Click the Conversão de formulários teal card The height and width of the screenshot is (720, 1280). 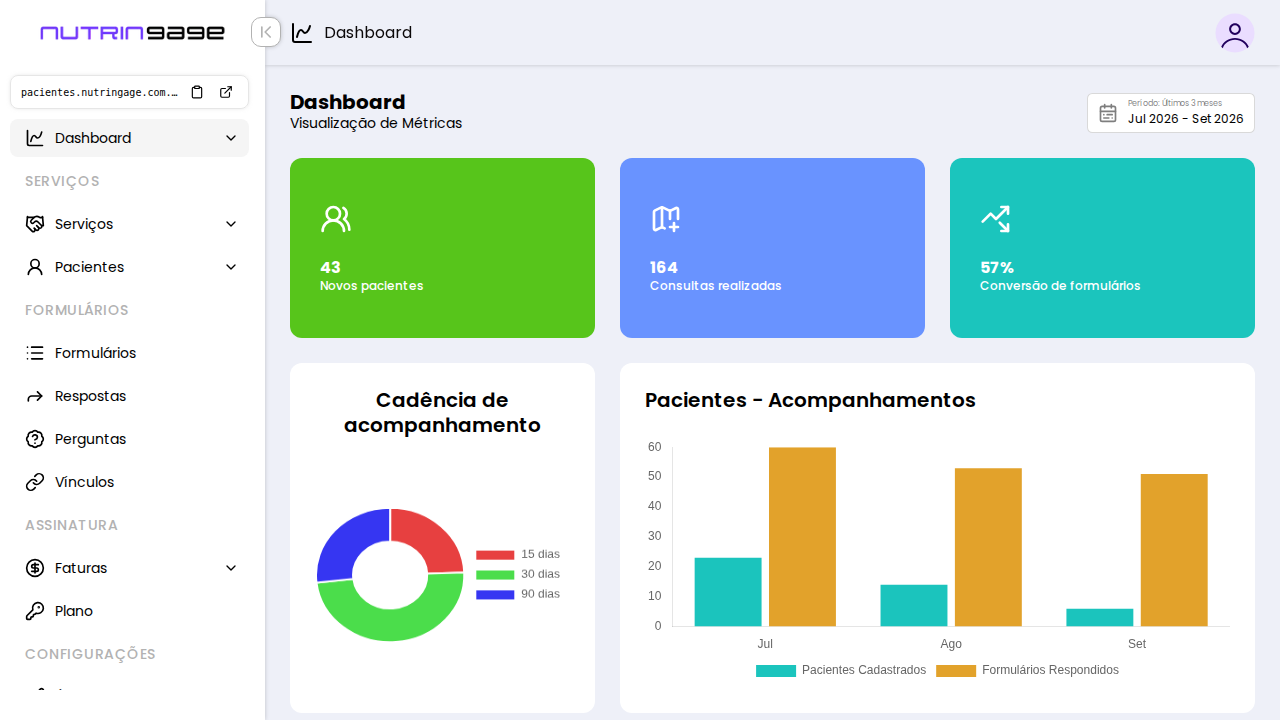(1102, 248)
